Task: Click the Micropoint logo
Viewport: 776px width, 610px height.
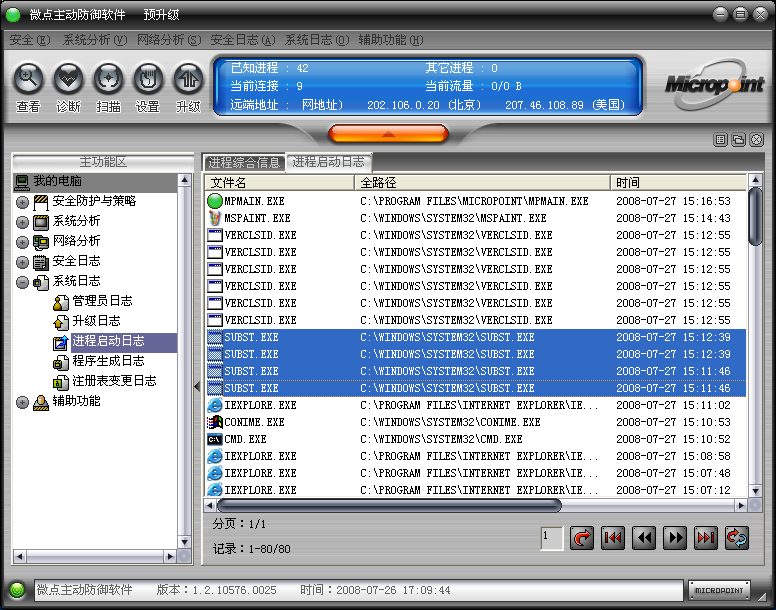Action: [715, 85]
